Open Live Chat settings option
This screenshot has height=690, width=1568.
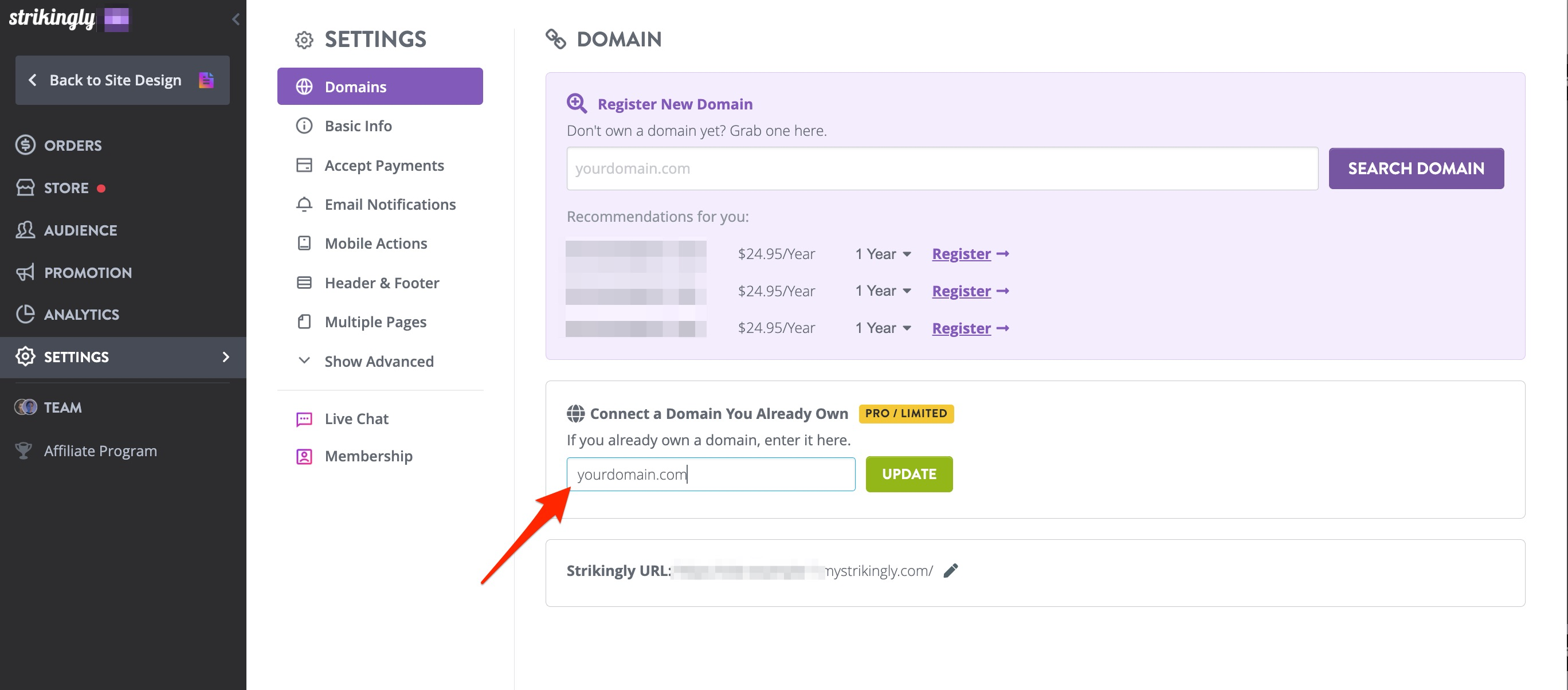357,418
